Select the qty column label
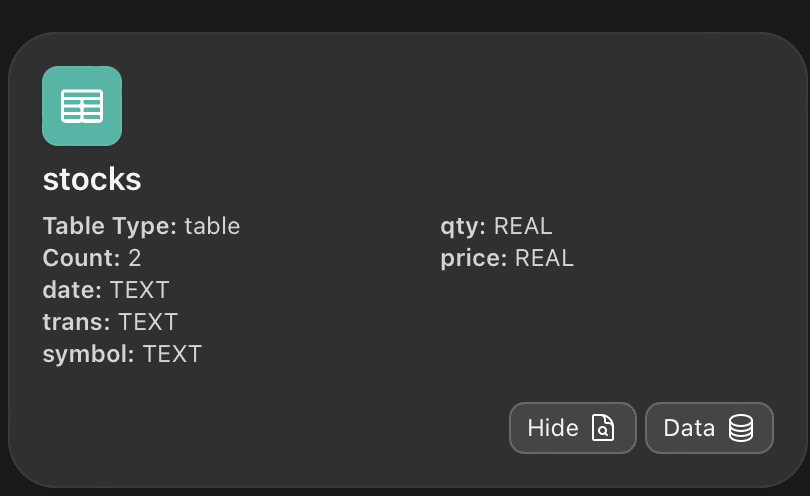Image resolution: width=810 pixels, height=496 pixels. [463, 226]
